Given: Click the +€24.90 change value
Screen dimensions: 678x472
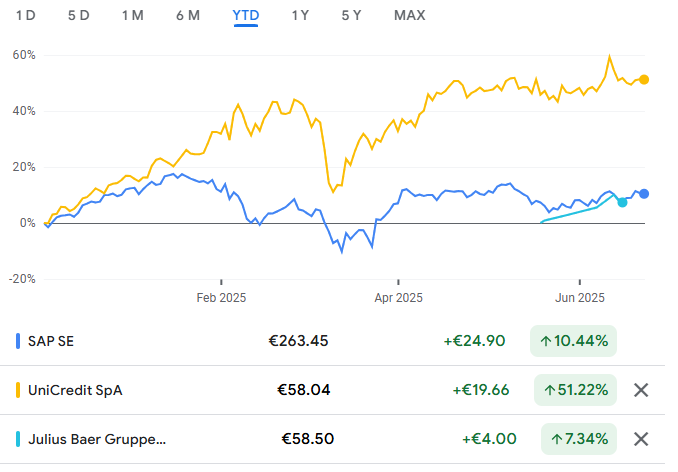Looking at the screenshot, I should tap(474, 341).
